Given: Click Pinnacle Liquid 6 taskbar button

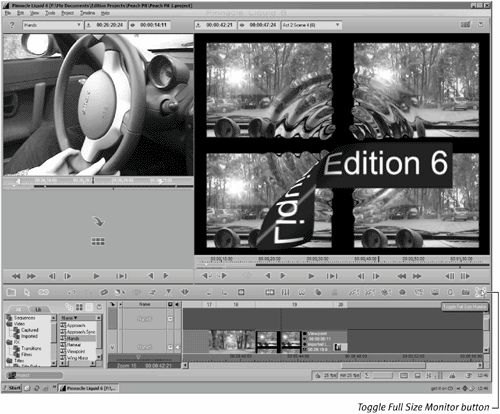Looking at the screenshot, I should [88, 388].
